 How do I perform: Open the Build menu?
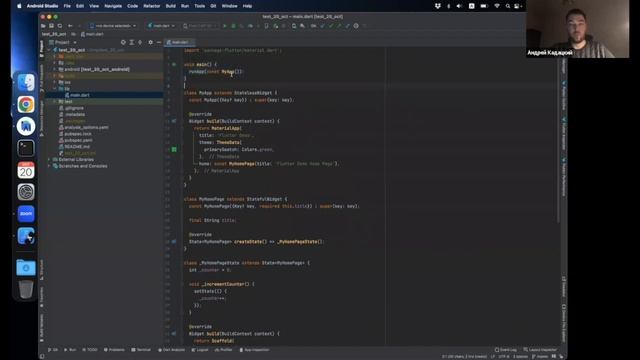click(x=171, y=6)
